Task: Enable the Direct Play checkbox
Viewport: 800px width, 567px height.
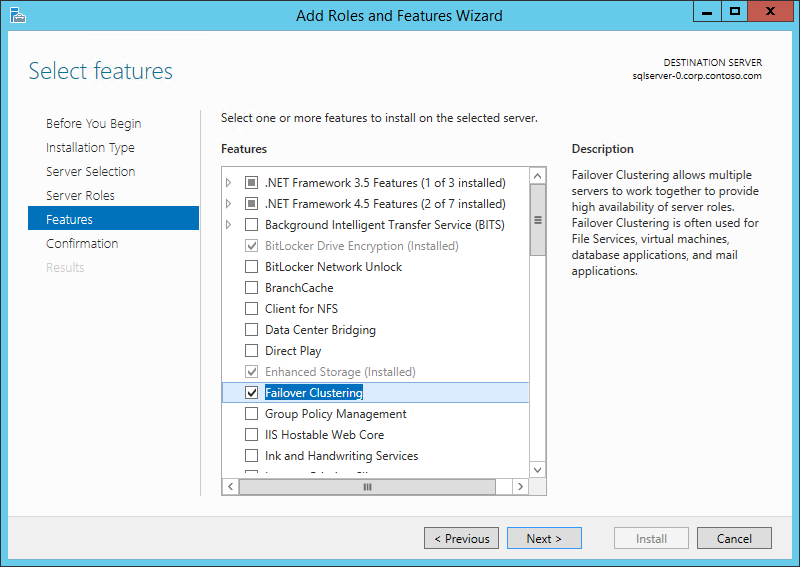Action: (252, 351)
